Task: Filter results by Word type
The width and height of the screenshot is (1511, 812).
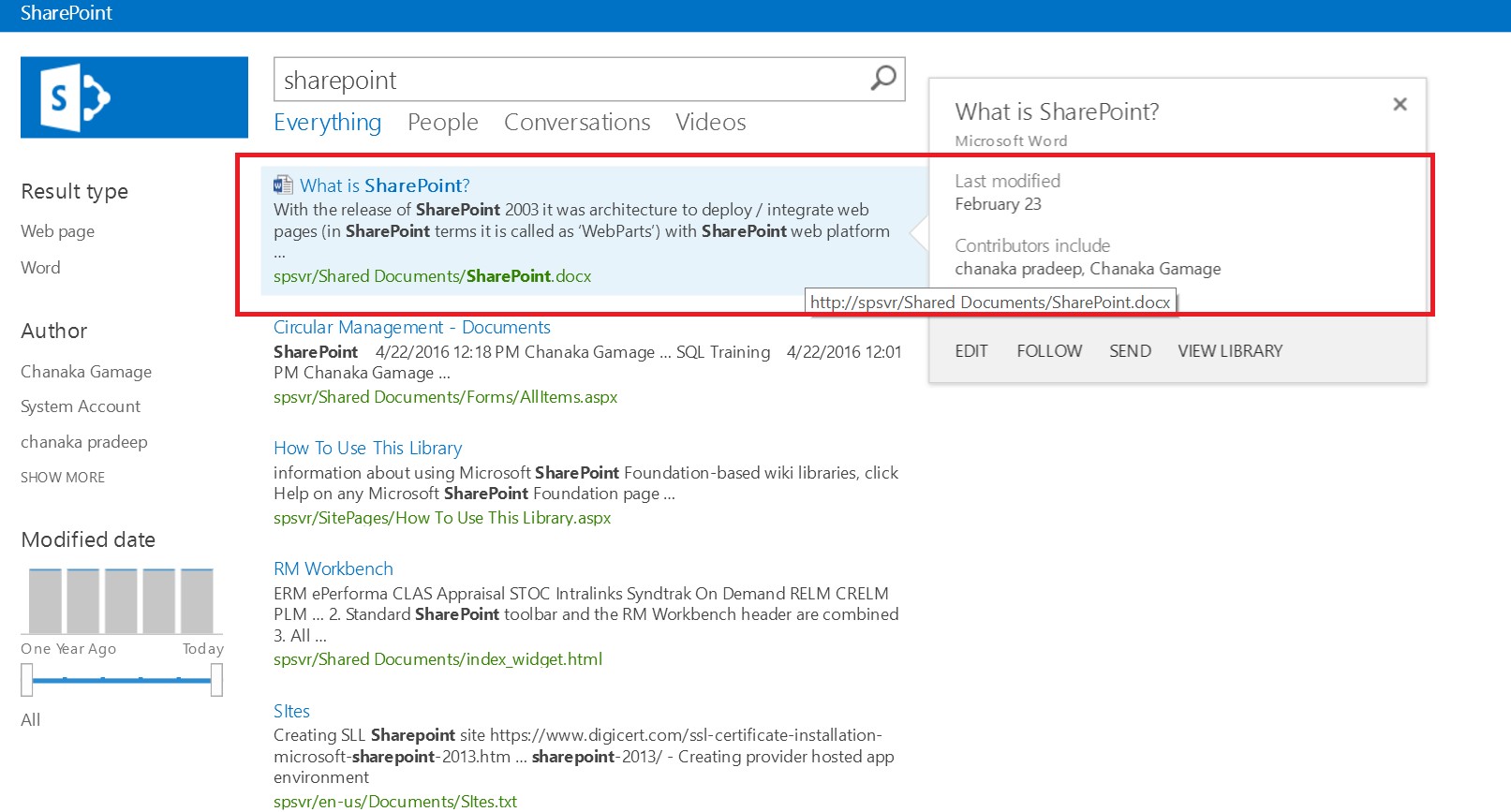Action: pyautogui.click(x=40, y=268)
